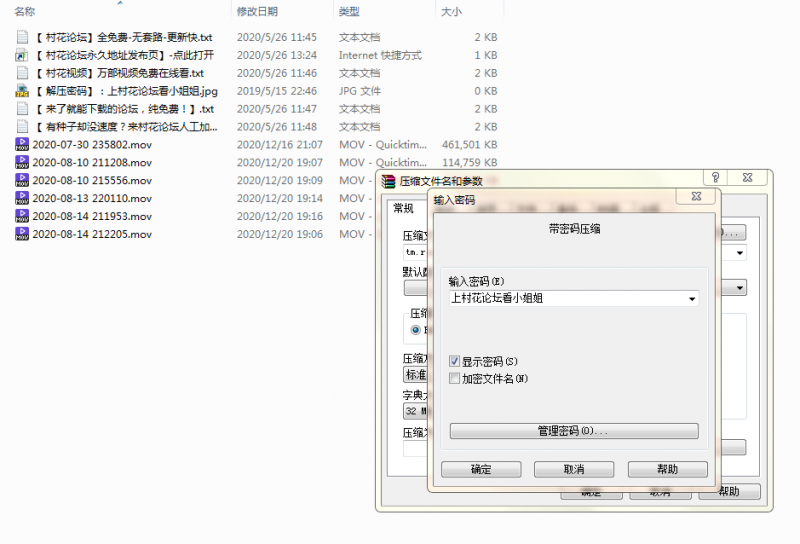This screenshot has height=544, width=800.
Task: Click the MOV icon for 2020-08-14 212205.mov
Action: [22, 234]
